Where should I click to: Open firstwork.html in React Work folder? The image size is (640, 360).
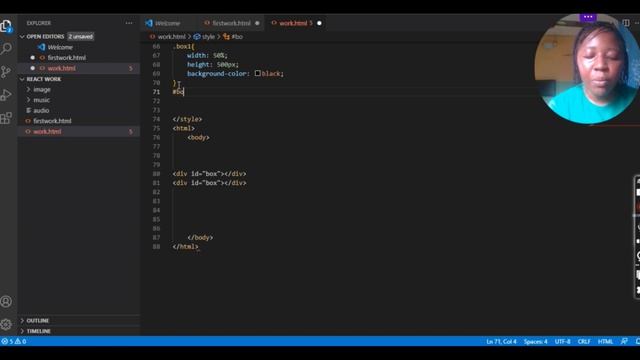coord(52,121)
